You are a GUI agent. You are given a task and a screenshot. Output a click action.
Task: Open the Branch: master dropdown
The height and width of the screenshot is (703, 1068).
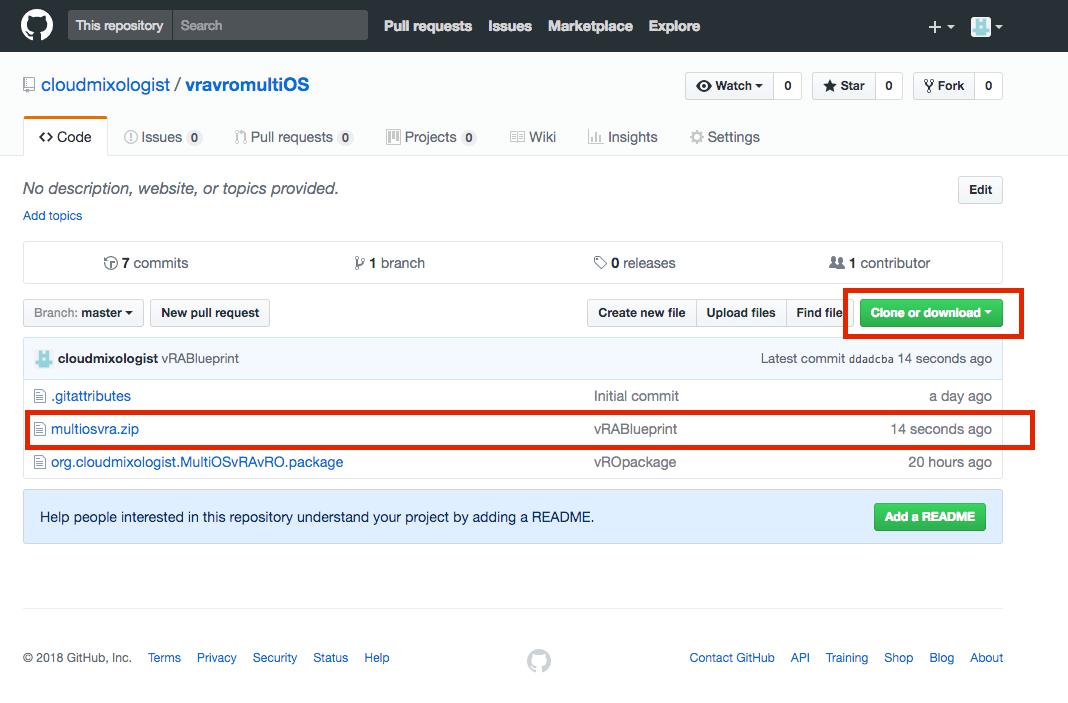pos(83,313)
